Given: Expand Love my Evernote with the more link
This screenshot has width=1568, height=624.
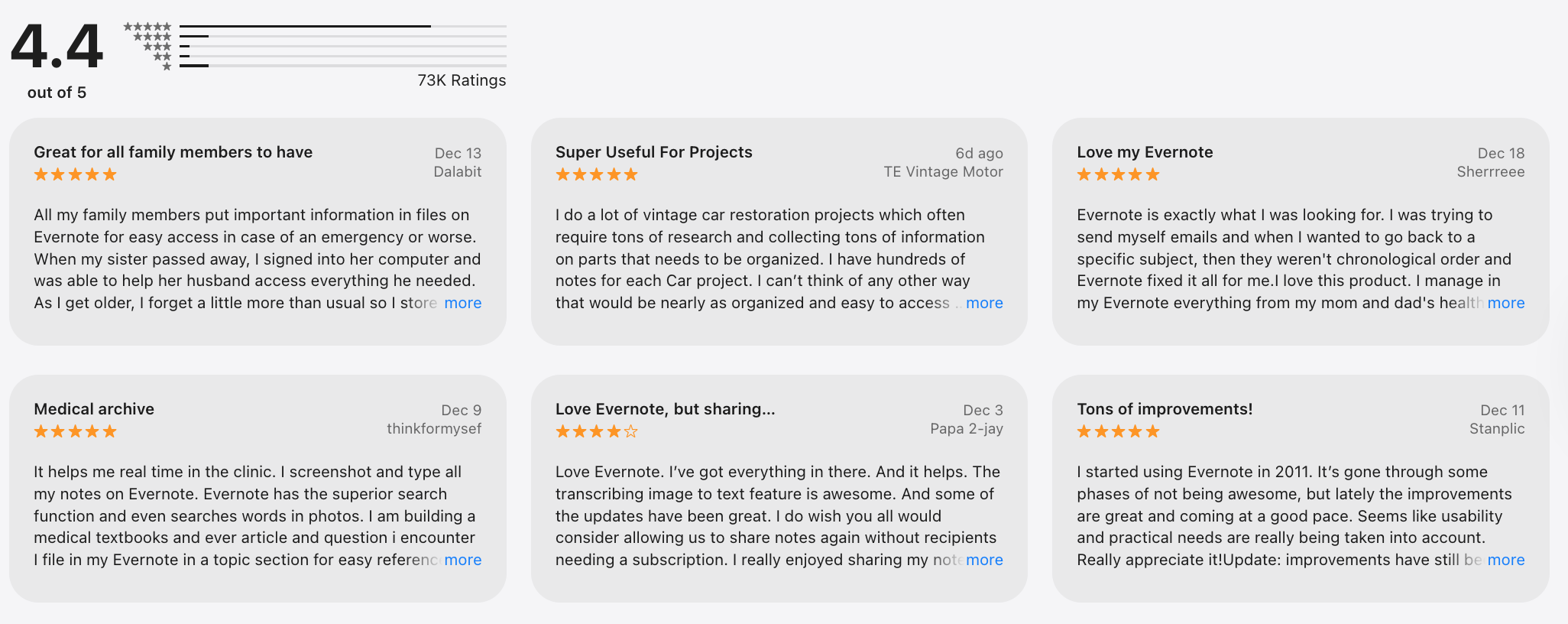Looking at the screenshot, I should (1506, 303).
